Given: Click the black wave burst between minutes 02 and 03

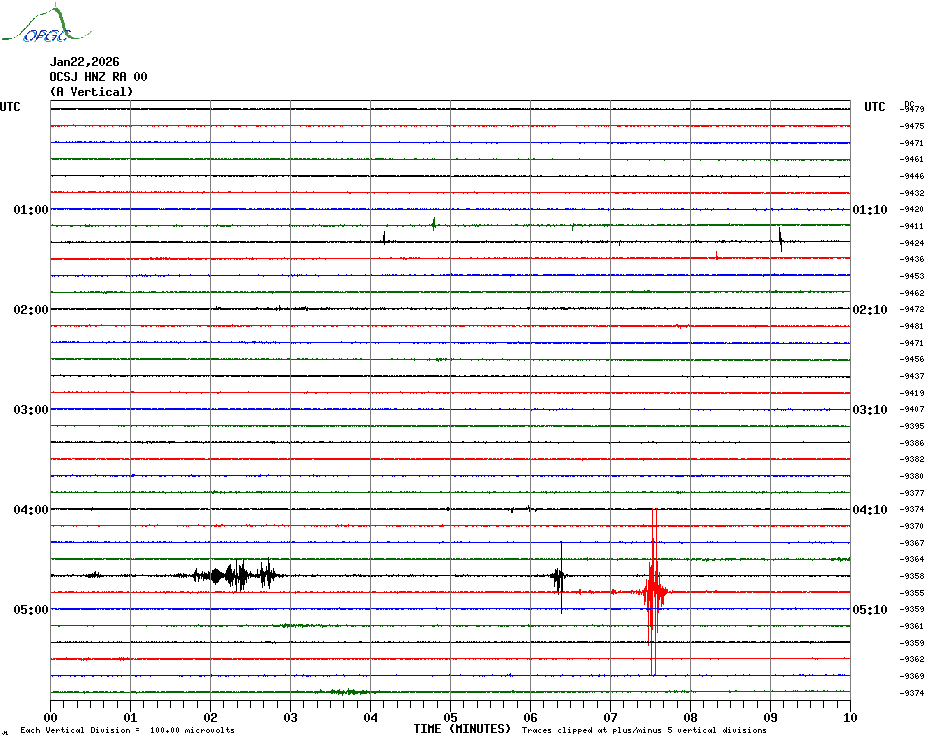Looking at the screenshot, I should 238,576.
